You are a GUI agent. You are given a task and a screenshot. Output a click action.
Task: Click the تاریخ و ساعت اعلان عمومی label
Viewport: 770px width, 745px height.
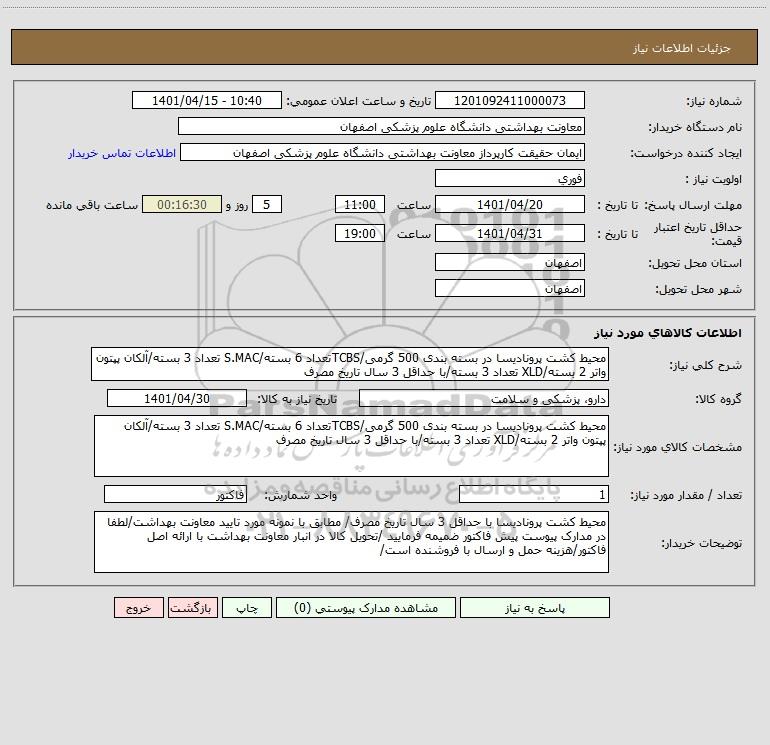pyautogui.click(x=359, y=101)
